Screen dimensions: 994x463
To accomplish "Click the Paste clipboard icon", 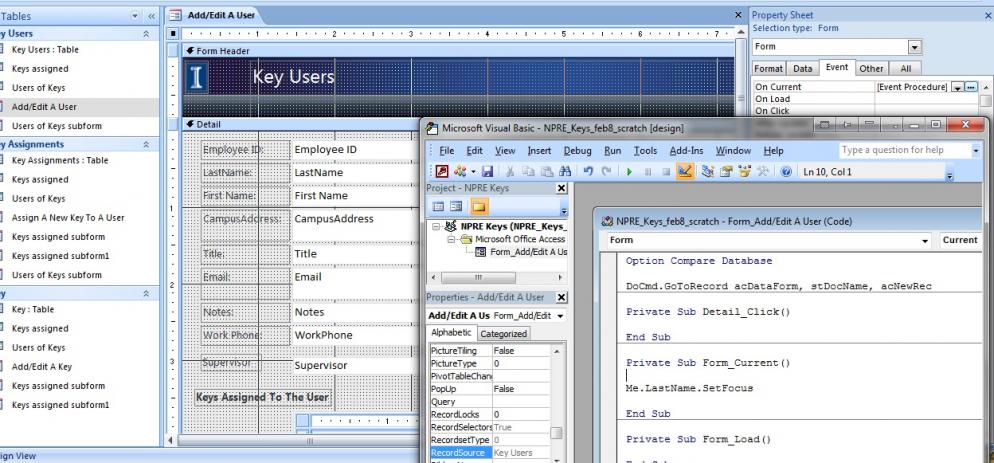I will pyautogui.click(x=547, y=171).
